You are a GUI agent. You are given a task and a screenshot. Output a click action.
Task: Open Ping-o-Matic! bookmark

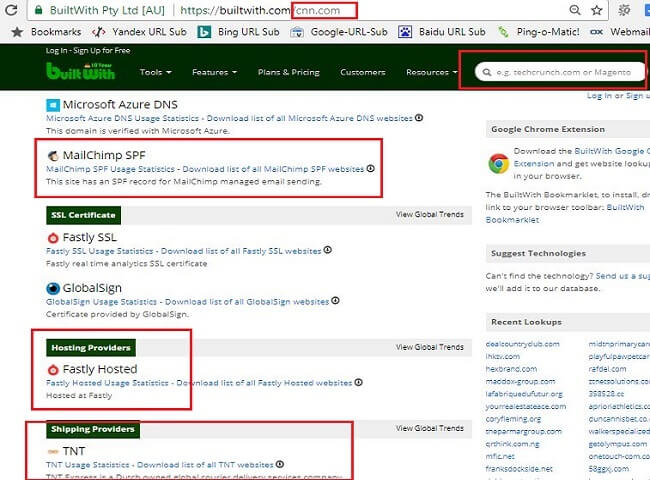538,32
